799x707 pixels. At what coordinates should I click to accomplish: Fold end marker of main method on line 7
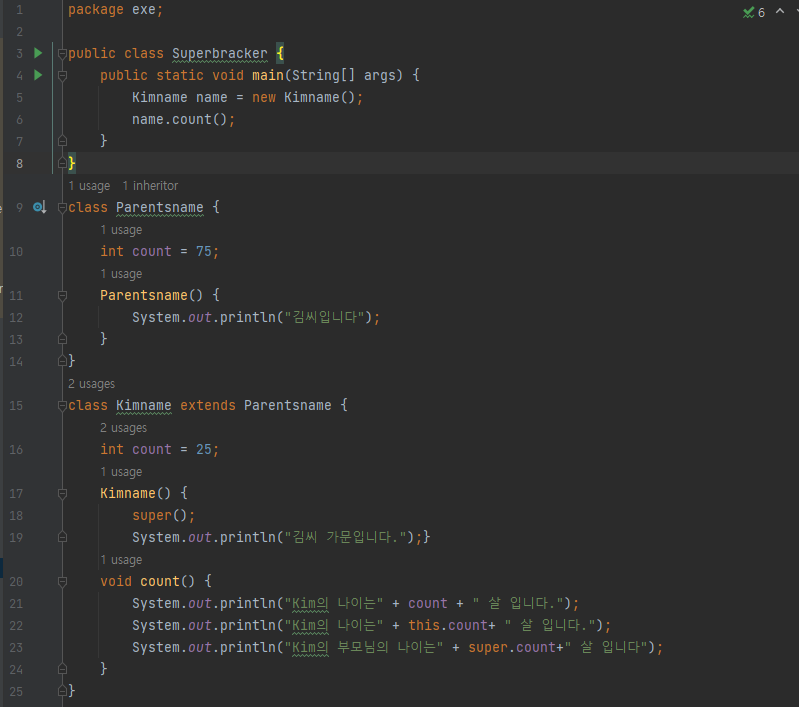[x=62, y=141]
